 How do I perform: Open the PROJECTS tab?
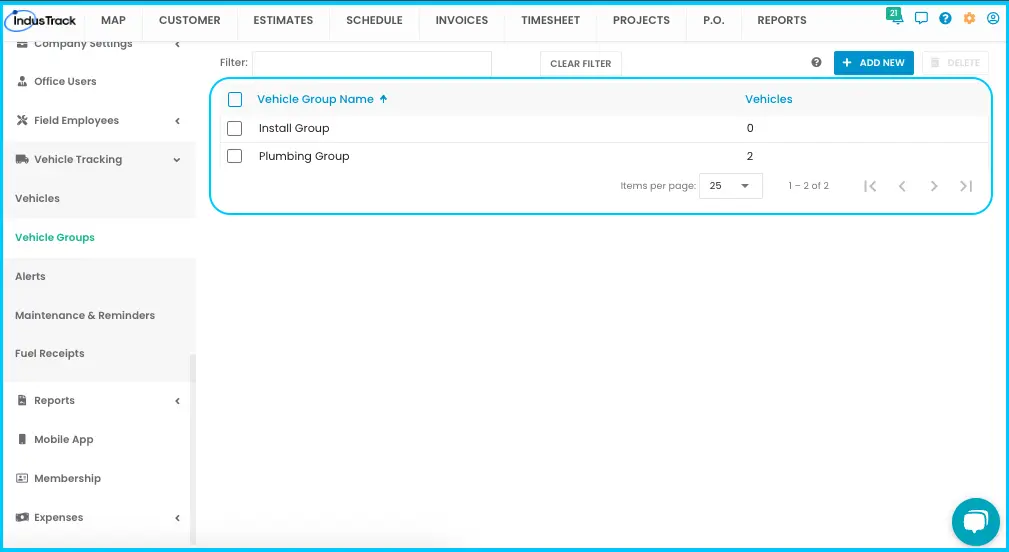point(641,20)
